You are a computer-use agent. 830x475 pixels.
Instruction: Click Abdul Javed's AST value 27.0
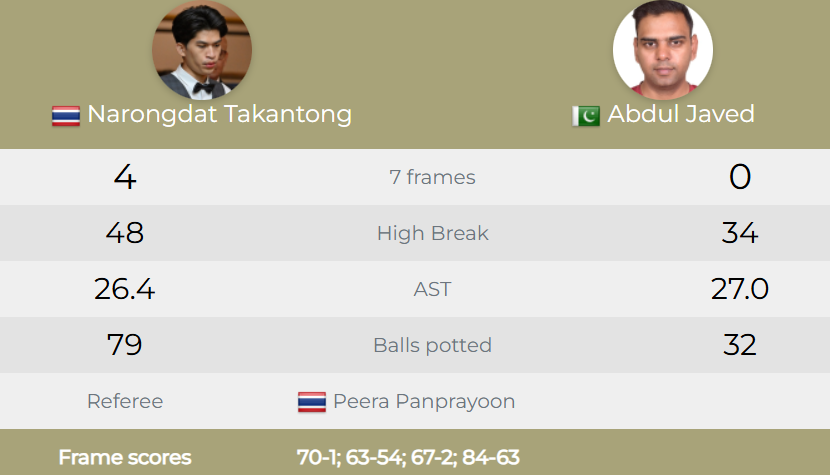coord(740,290)
